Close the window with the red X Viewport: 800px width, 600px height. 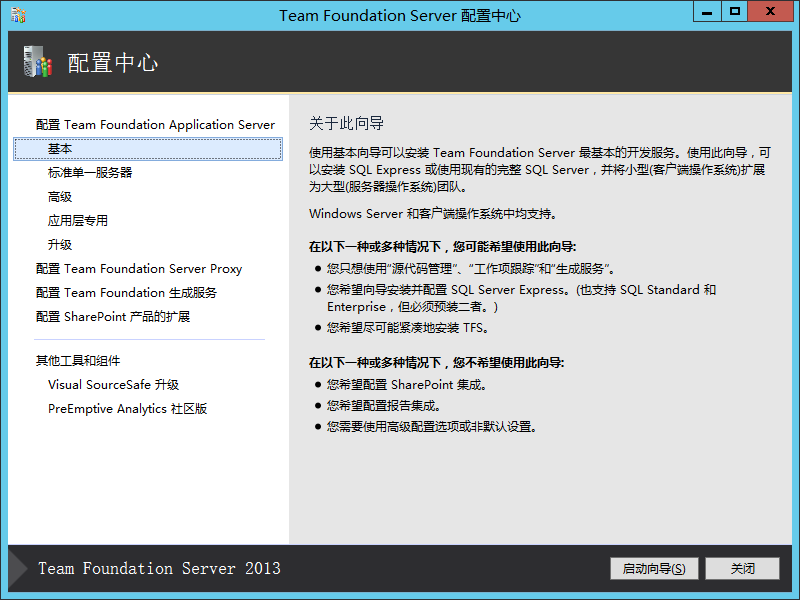pos(771,12)
